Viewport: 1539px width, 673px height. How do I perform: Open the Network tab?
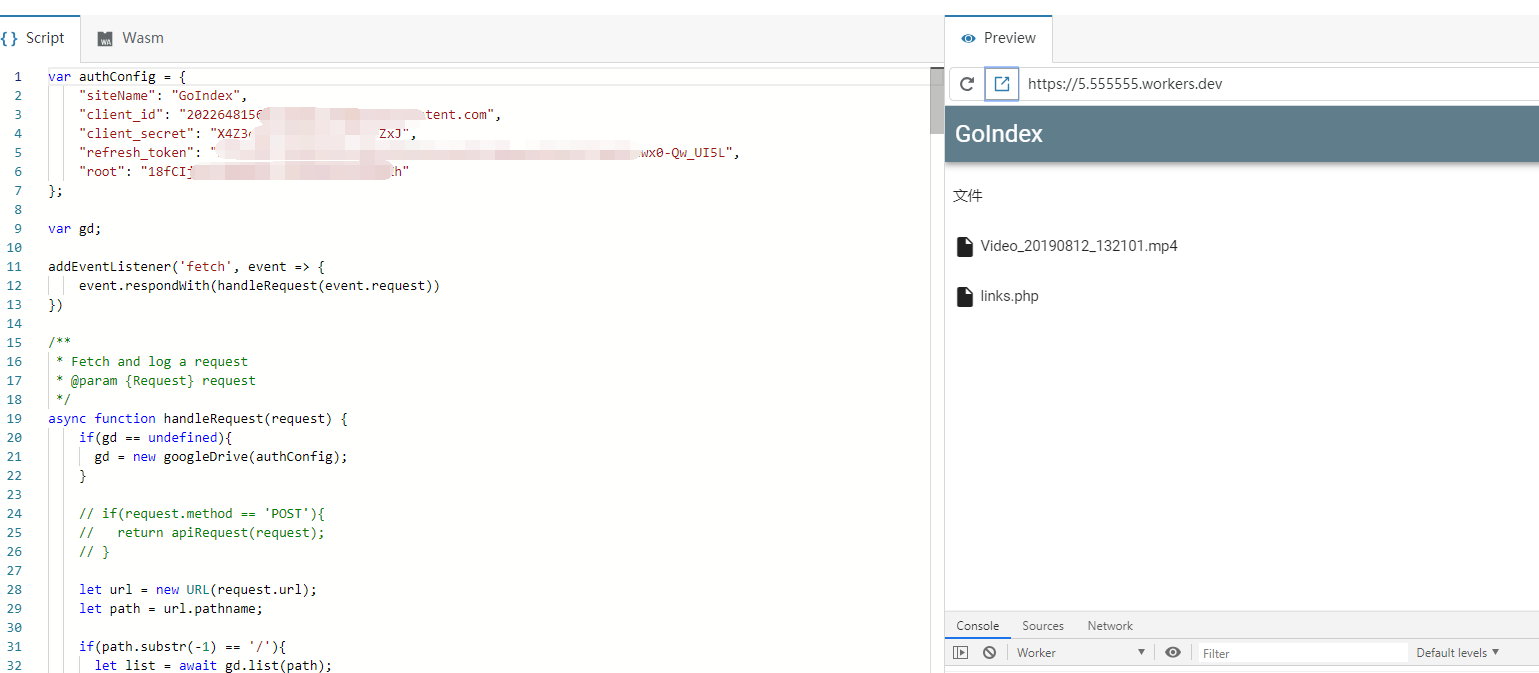(1110, 626)
